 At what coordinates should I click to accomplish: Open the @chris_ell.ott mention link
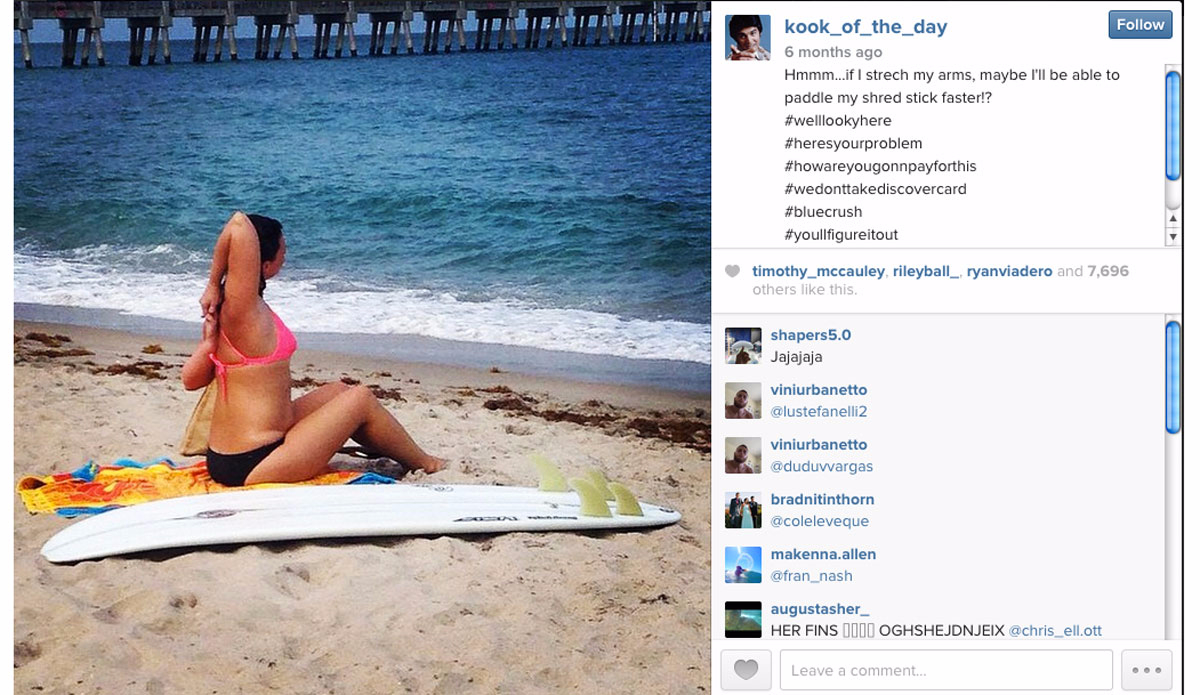(x=1055, y=631)
